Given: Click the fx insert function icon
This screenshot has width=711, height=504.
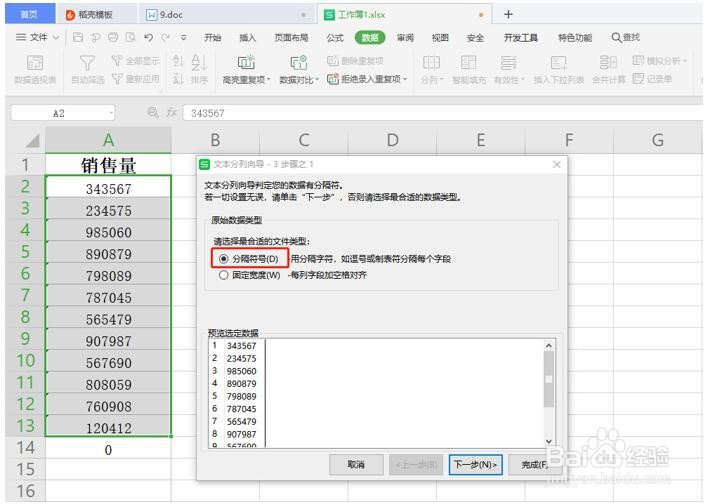Looking at the screenshot, I should (x=171, y=113).
